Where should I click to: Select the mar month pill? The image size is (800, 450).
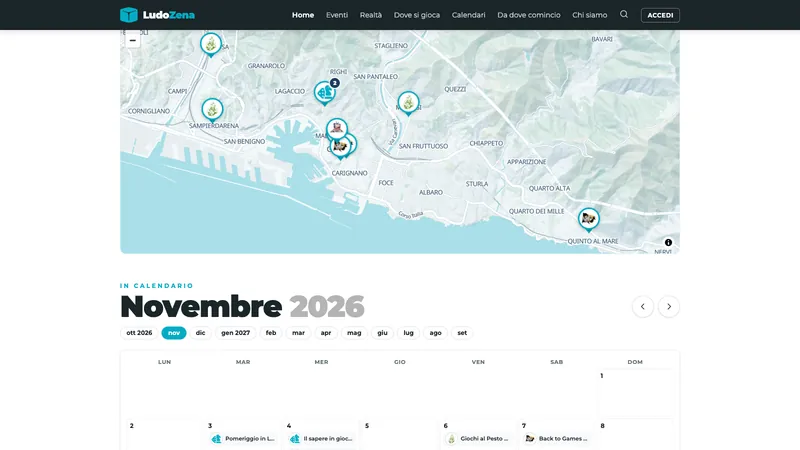click(x=298, y=333)
